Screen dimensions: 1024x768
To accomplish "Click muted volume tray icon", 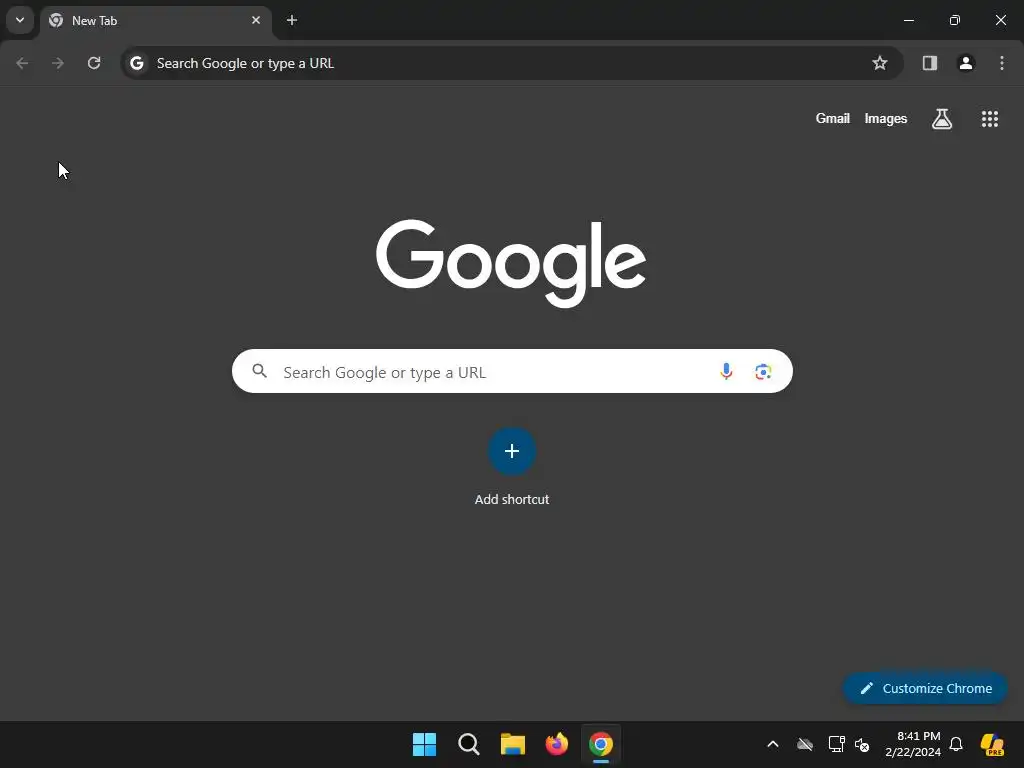I will pos(862,744).
